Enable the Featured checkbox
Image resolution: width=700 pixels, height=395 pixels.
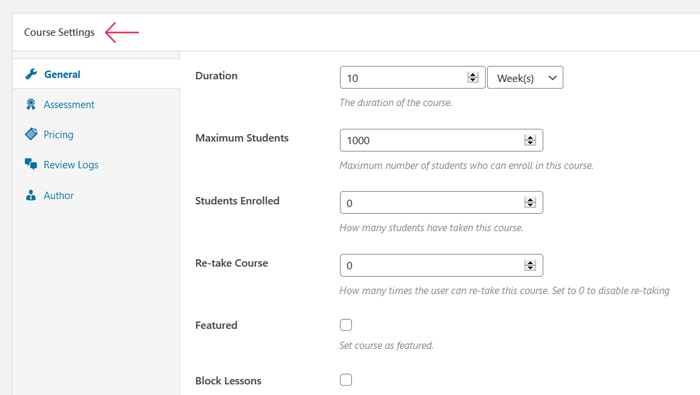tap(346, 325)
